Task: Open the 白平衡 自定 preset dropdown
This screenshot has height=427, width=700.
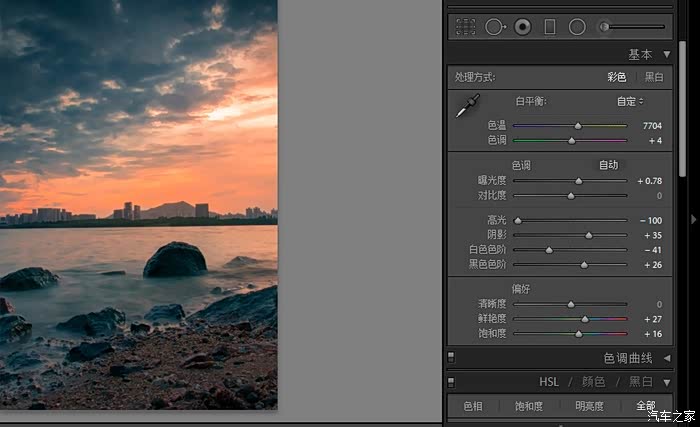Action: (629, 101)
